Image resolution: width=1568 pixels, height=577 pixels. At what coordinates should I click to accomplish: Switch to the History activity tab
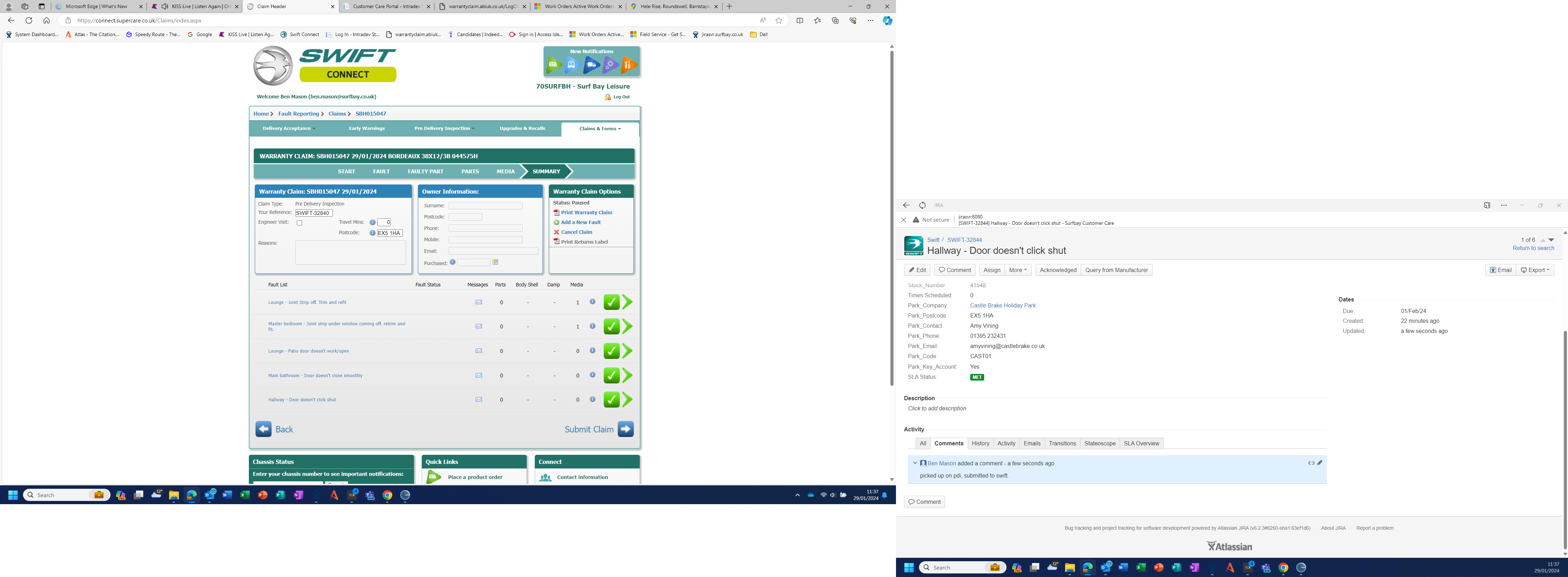pyautogui.click(x=980, y=444)
